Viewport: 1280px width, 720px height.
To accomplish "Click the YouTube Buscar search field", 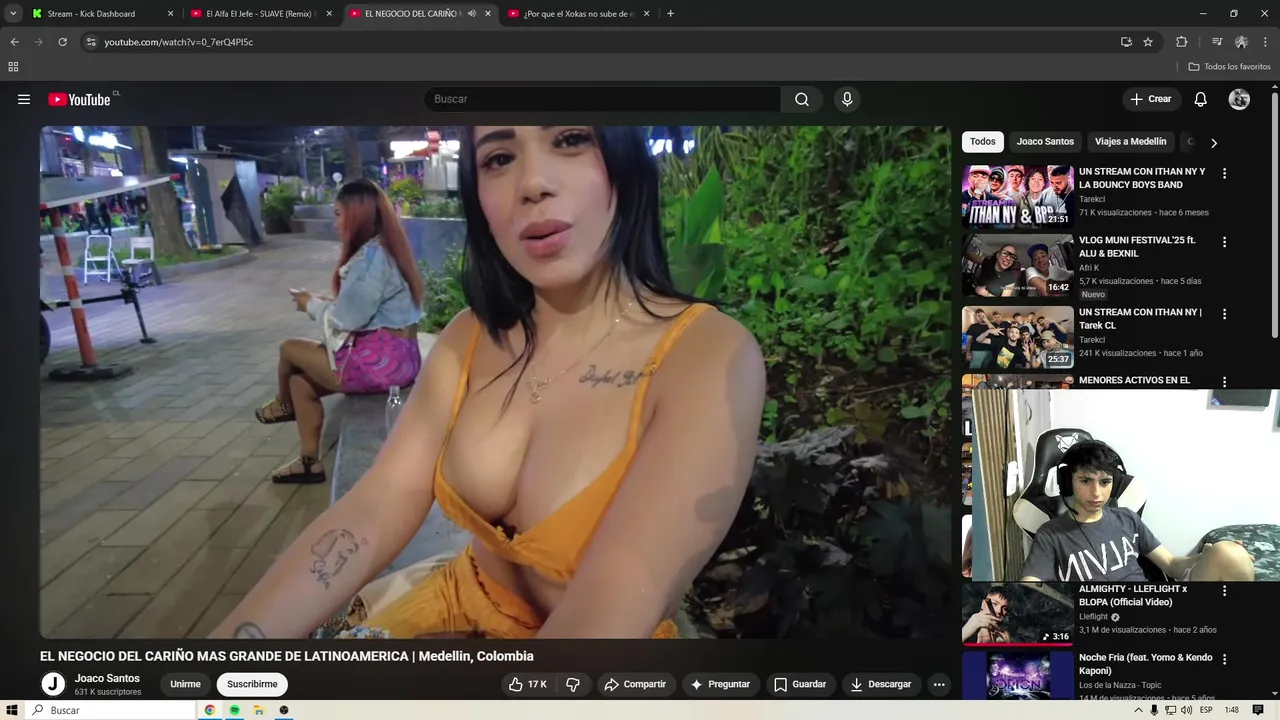I will coord(602,99).
